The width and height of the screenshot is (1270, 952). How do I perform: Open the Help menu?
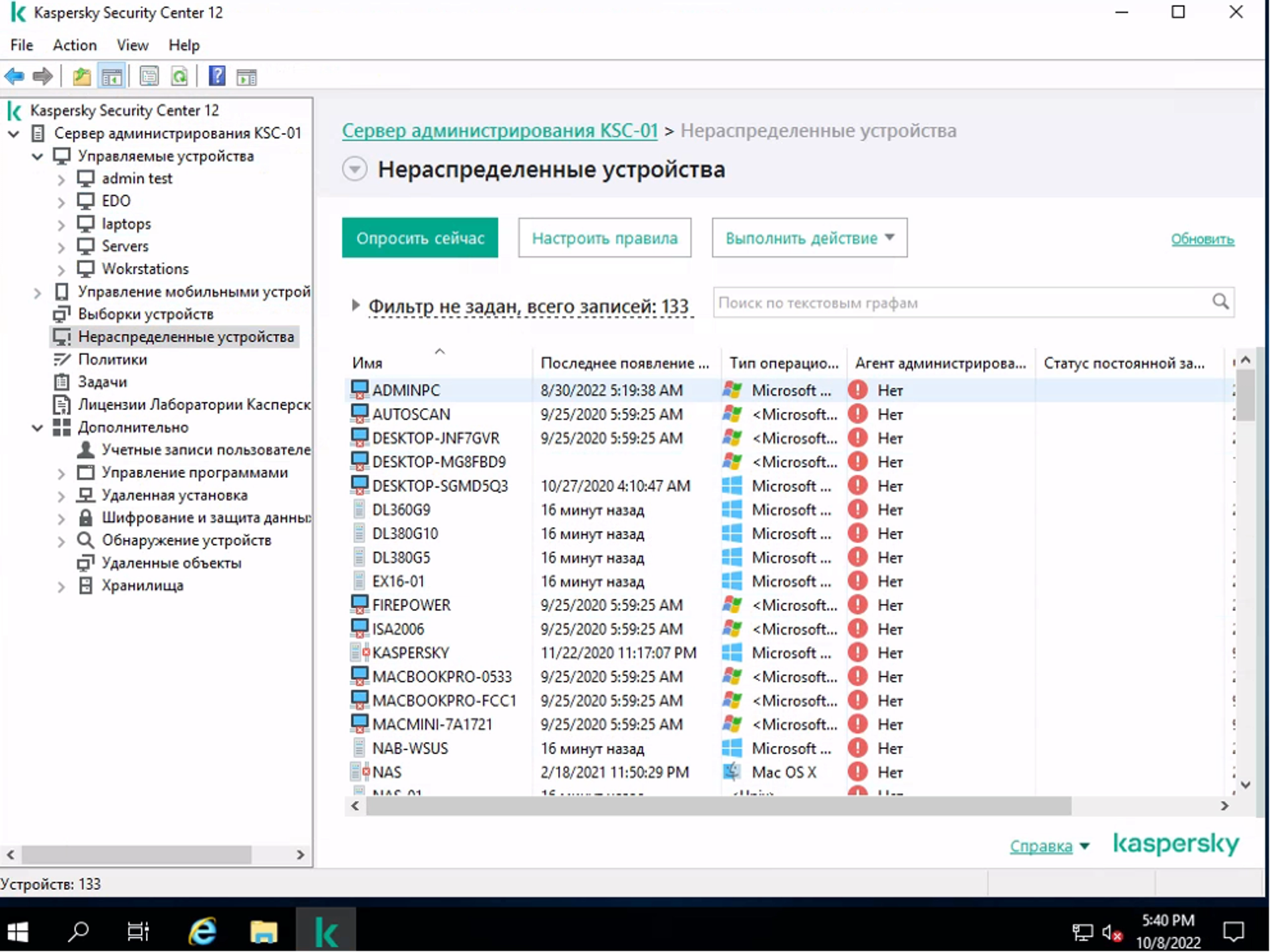pyautogui.click(x=184, y=45)
